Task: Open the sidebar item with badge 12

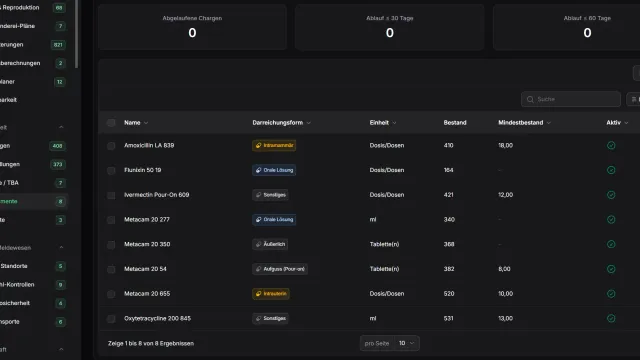Action: point(33,82)
